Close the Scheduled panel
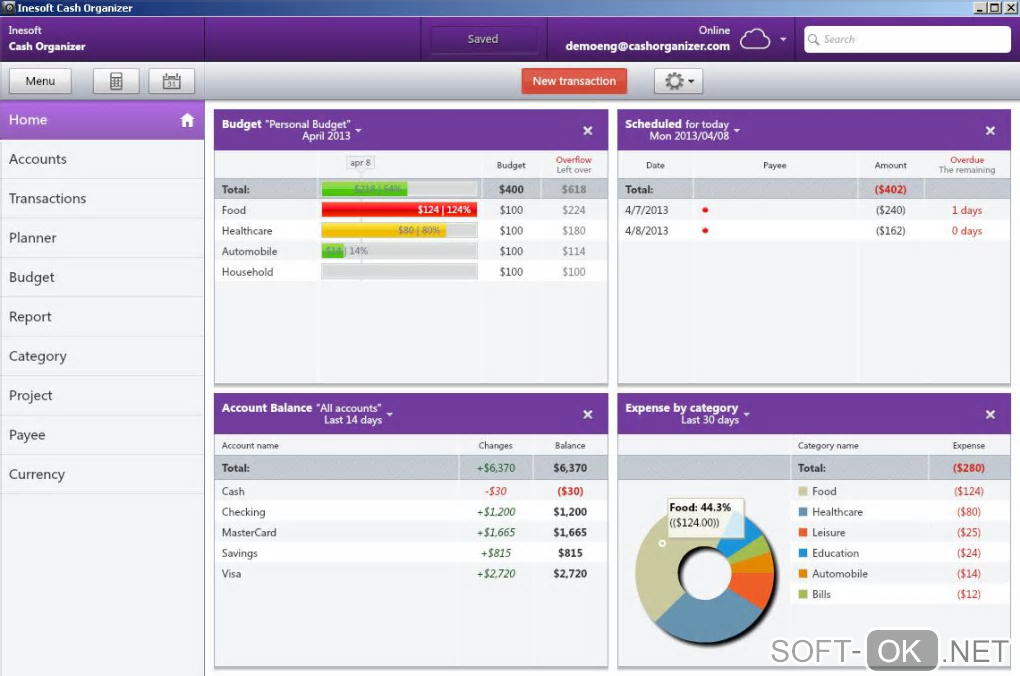Screen dimensions: 1020x676 pyautogui.click(x=990, y=131)
